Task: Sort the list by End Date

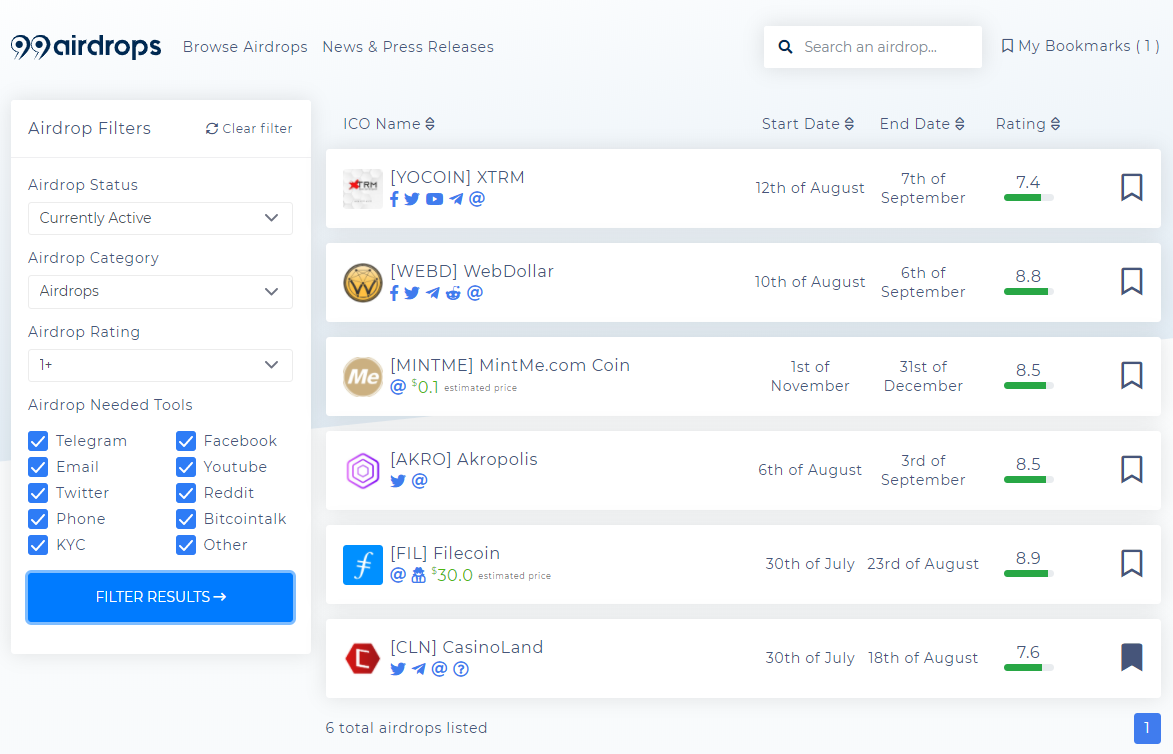Action: click(922, 124)
